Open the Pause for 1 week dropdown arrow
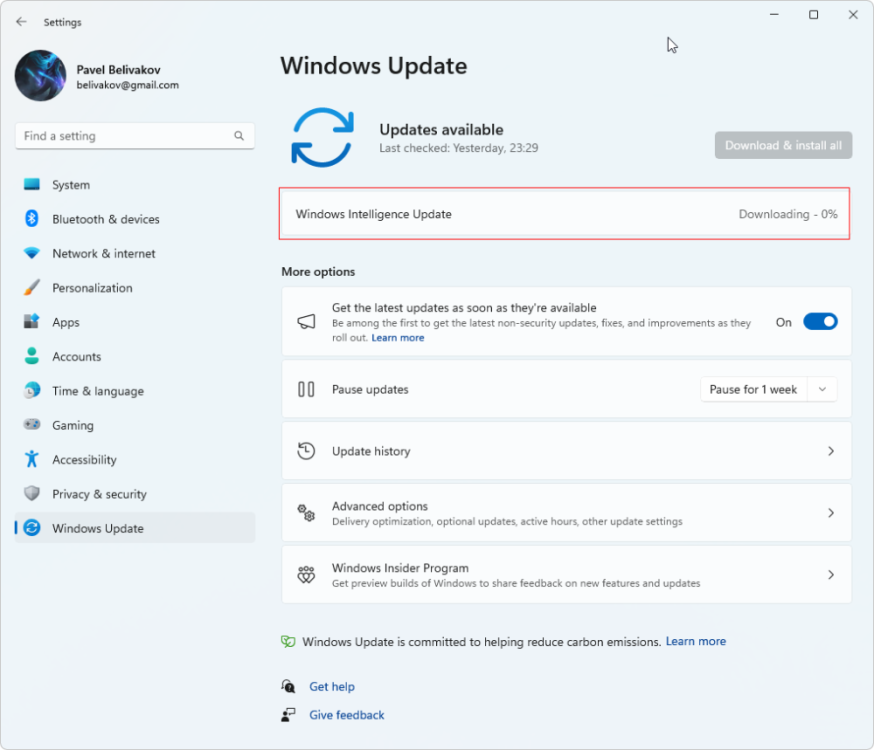 (x=822, y=389)
